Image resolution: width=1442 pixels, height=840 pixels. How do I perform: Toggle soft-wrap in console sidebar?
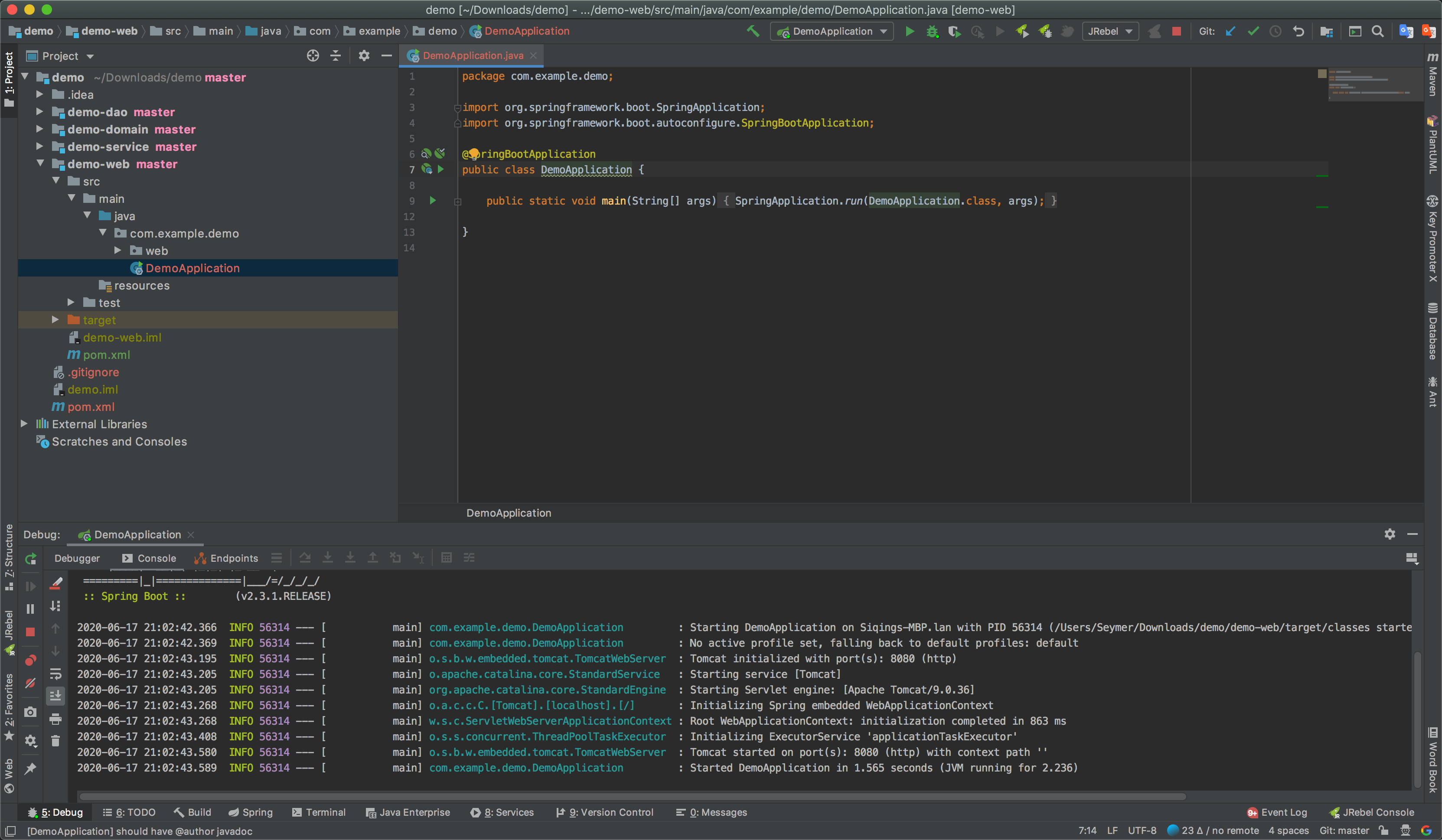(55, 674)
